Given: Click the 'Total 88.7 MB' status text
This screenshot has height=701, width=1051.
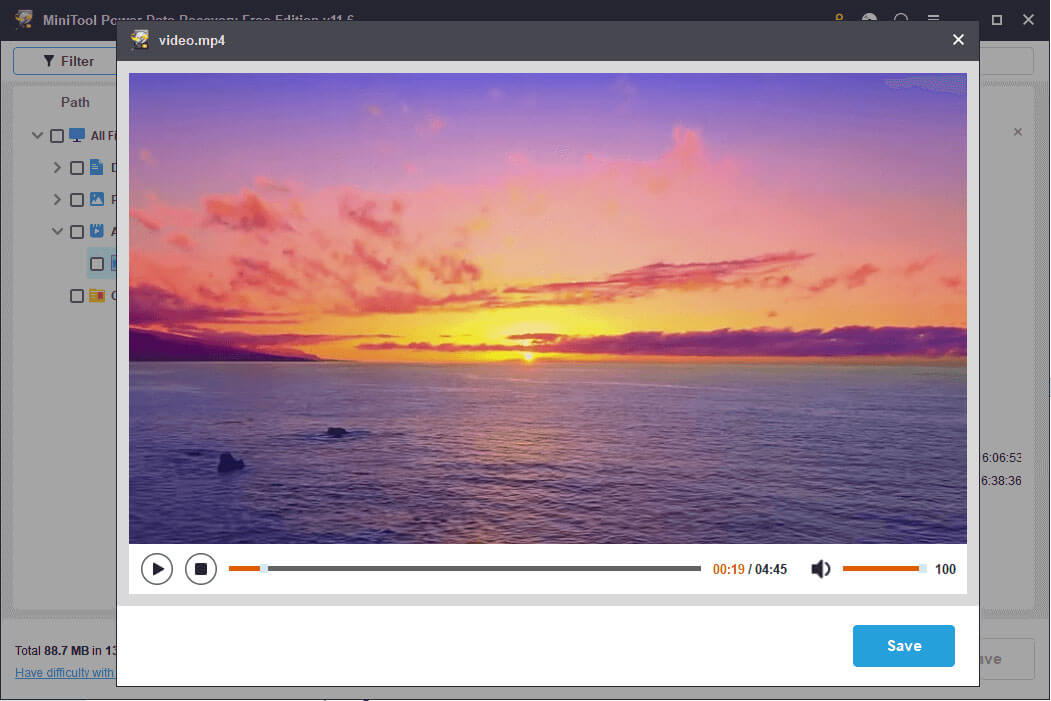Looking at the screenshot, I should (66, 650).
